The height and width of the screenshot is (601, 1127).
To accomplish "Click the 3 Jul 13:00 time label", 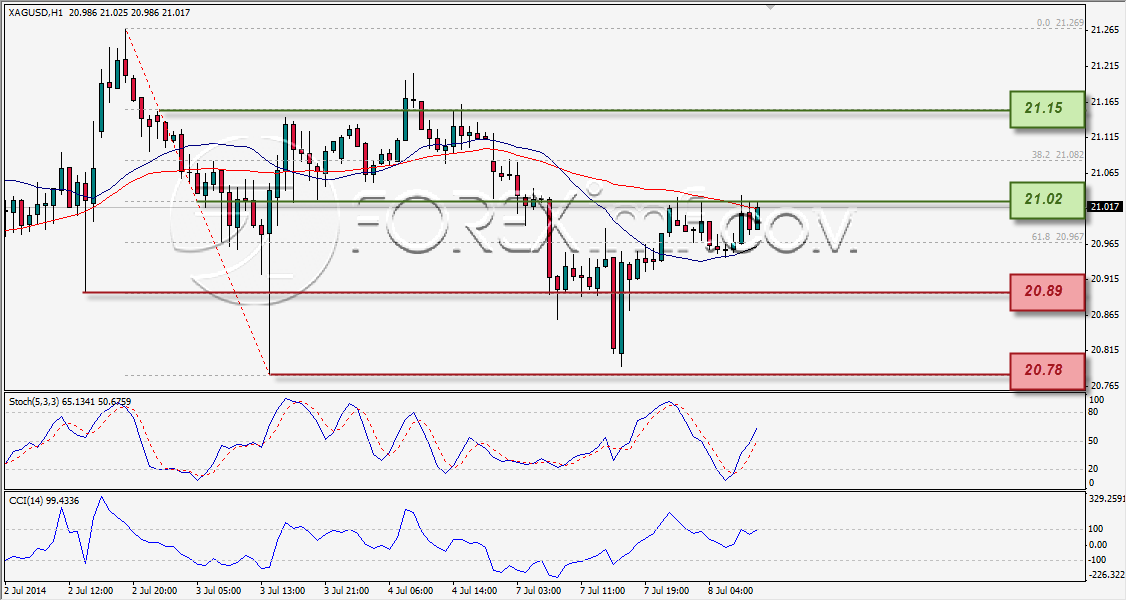I will tap(282, 591).
